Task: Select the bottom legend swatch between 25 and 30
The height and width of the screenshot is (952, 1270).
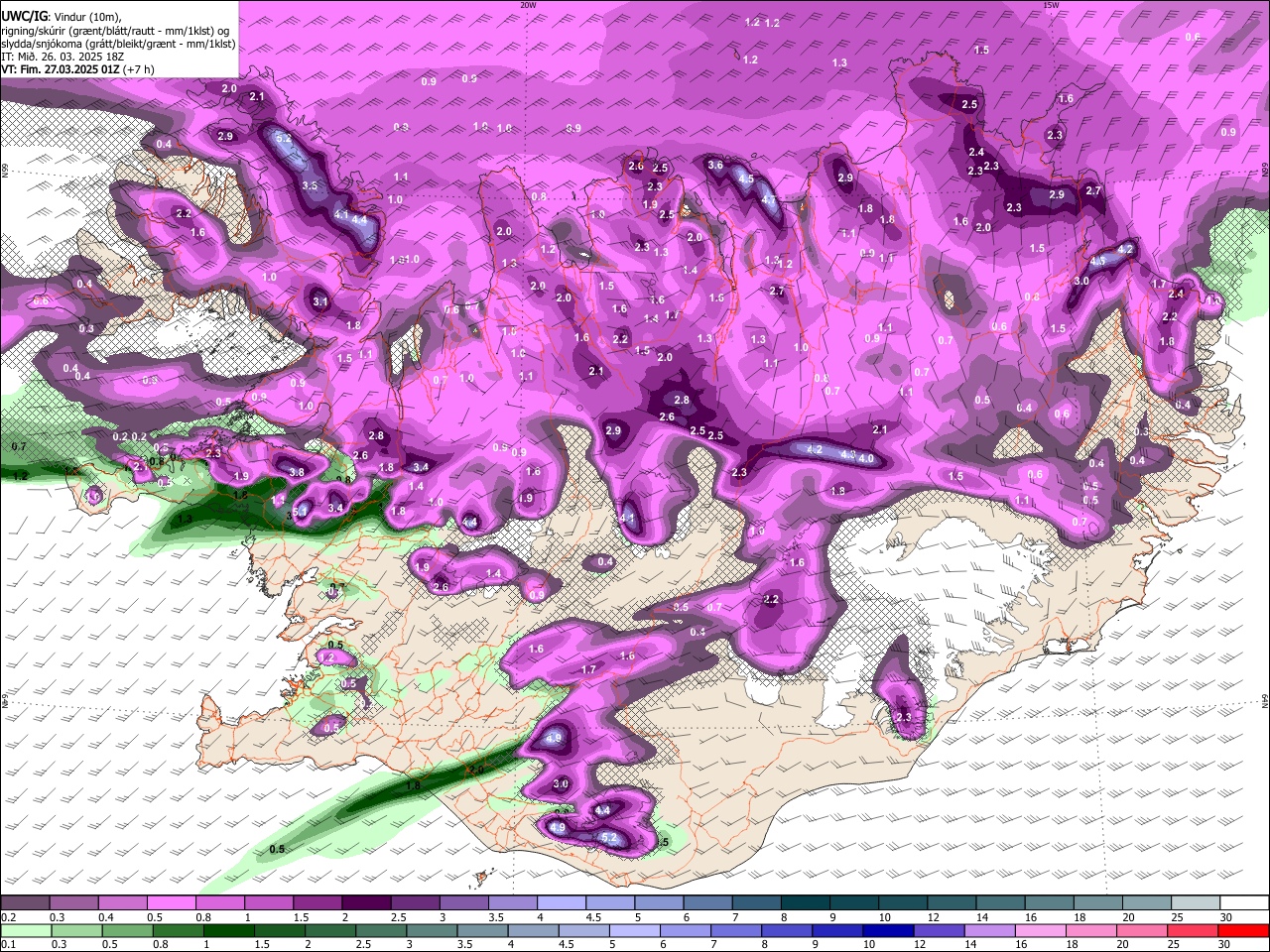Action: (1195, 930)
